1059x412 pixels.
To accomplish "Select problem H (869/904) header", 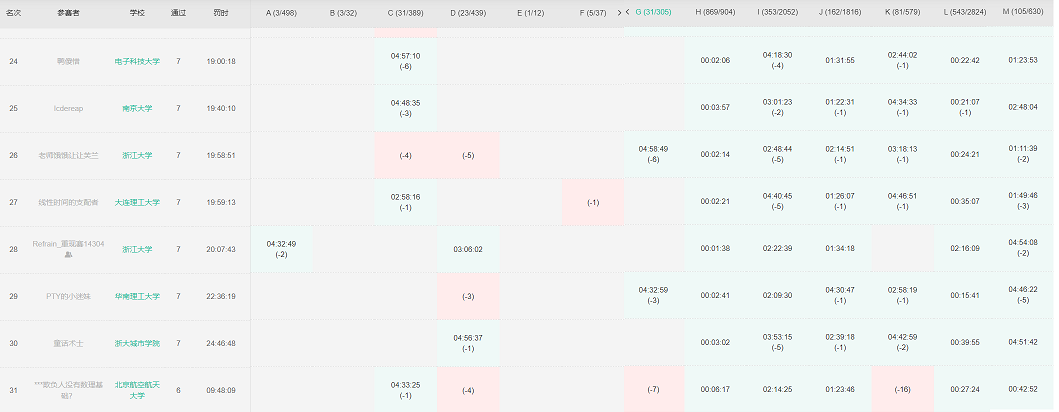I will (x=715, y=12).
